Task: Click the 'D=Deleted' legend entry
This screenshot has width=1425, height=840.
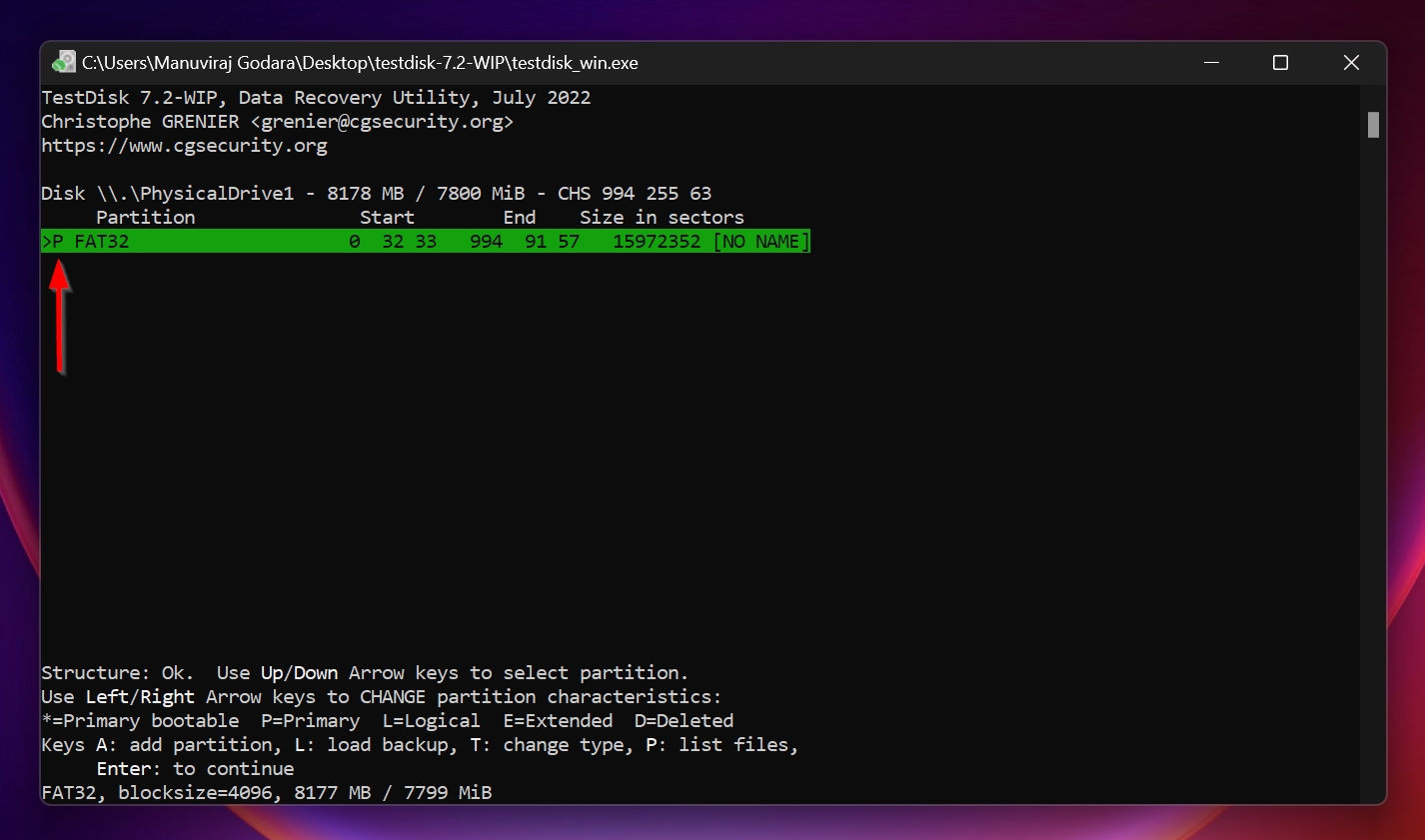Action: [x=684, y=720]
